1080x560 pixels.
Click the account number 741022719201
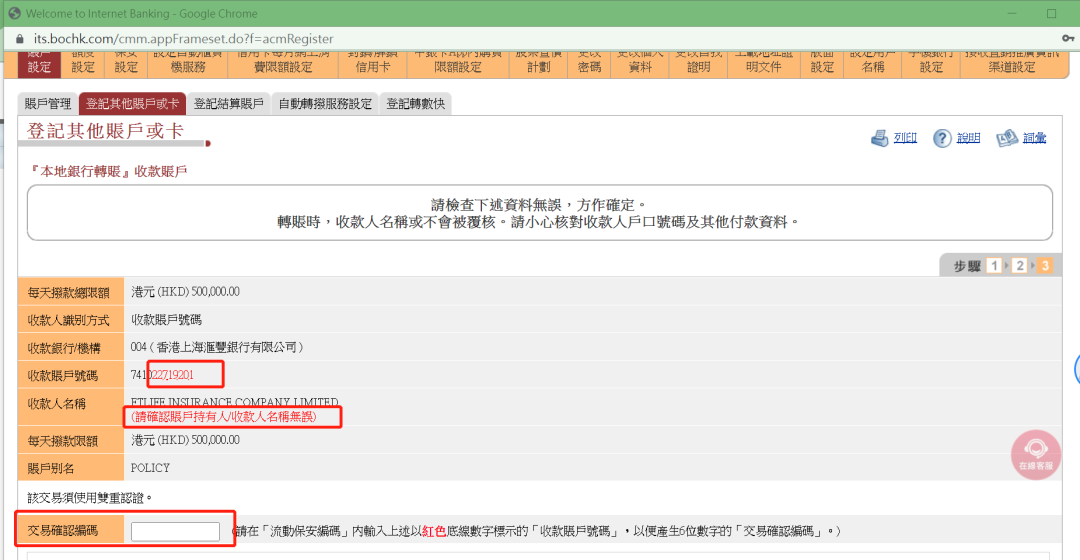[x=163, y=375]
